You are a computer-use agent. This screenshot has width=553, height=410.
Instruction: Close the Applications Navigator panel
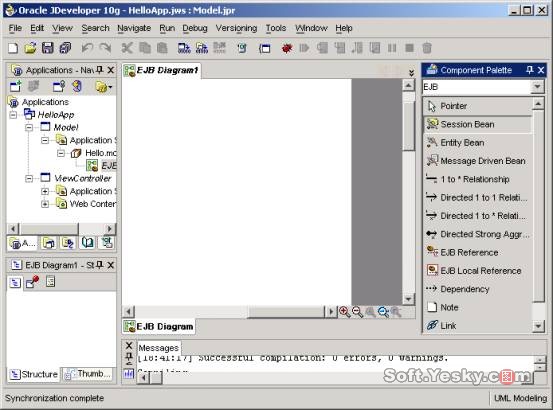click(110, 70)
